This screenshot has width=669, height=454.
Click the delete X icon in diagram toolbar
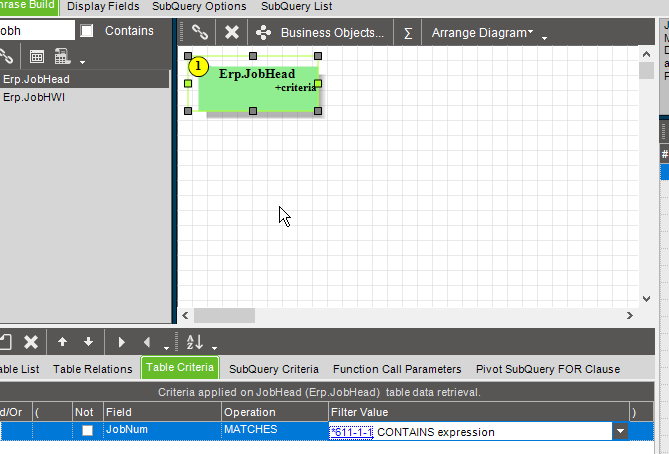click(x=231, y=33)
